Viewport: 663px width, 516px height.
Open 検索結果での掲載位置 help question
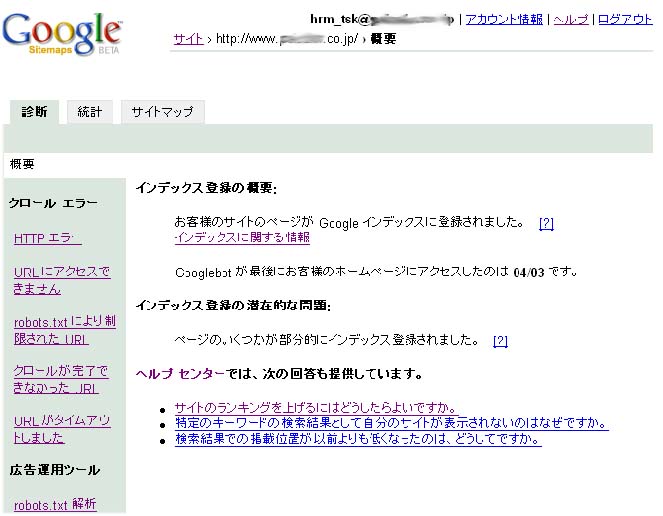pyautogui.click(x=358, y=439)
